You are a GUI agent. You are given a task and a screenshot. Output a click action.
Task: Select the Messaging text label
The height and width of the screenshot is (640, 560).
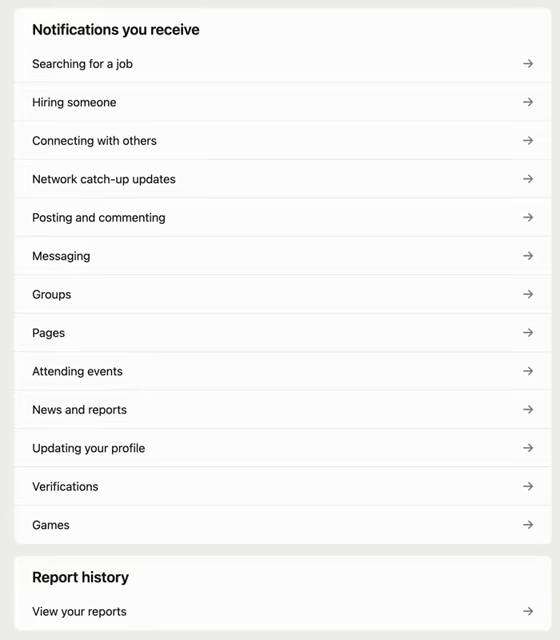point(61,256)
